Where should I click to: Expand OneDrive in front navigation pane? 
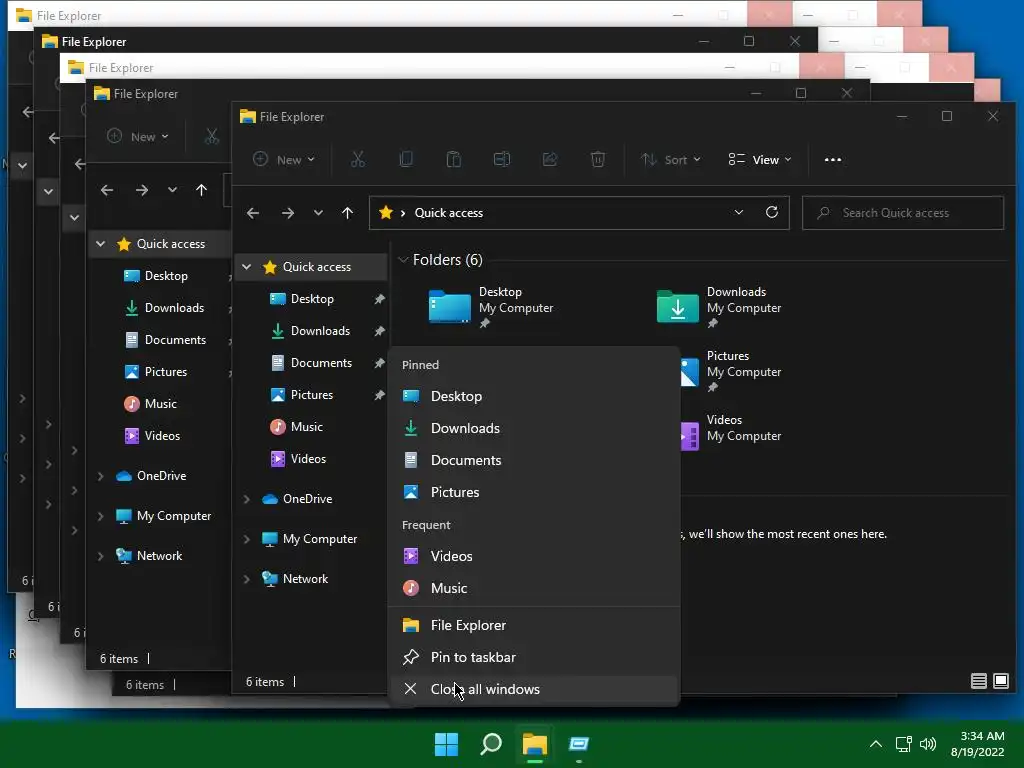click(x=247, y=499)
